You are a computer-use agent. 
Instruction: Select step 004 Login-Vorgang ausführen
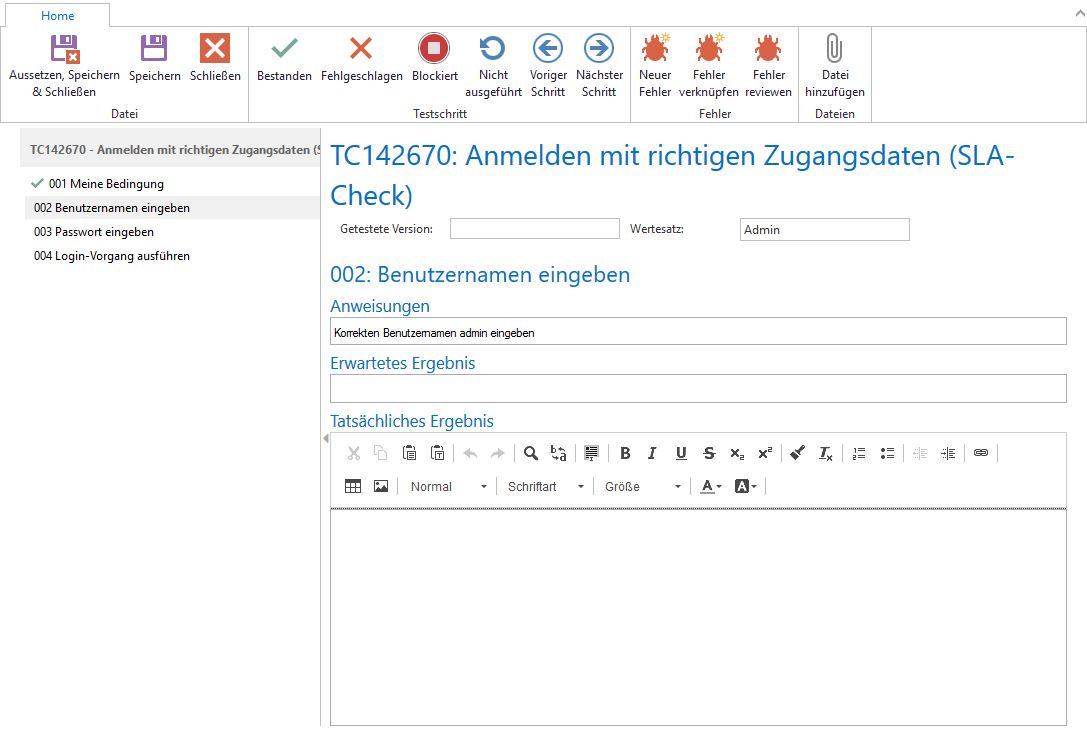pyautogui.click(x=112, y=256)
